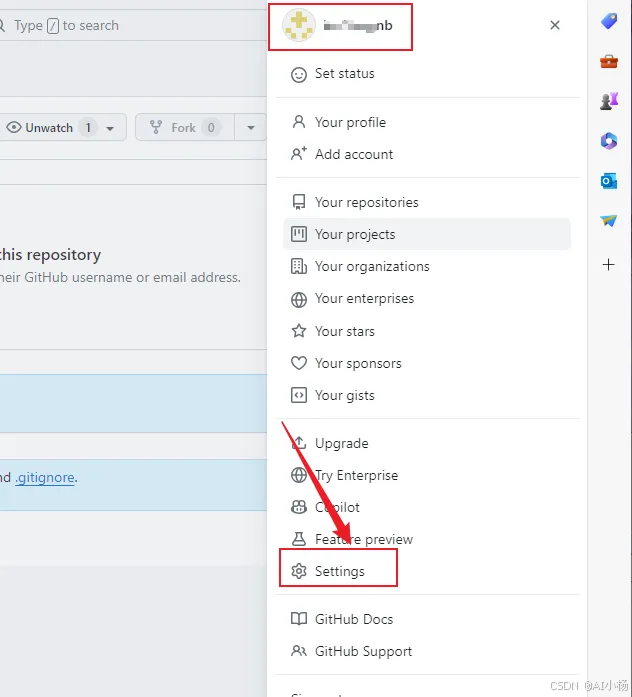Screen dimensions: 632x697
Task: Click the Copilot icon in the menu
Action: pos(299,507)
